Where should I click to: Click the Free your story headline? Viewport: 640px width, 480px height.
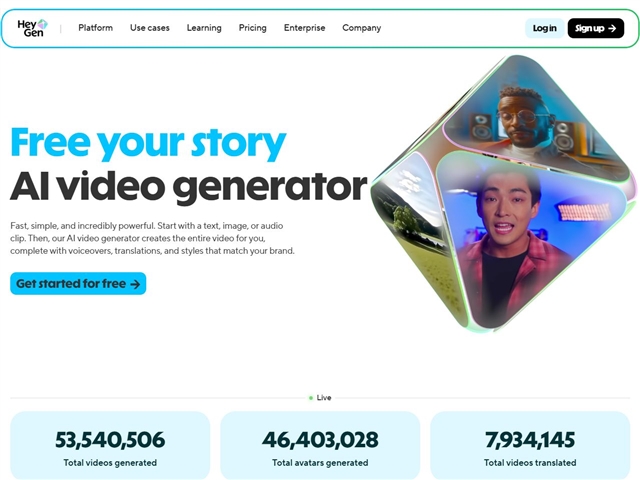tap(148, 143)
